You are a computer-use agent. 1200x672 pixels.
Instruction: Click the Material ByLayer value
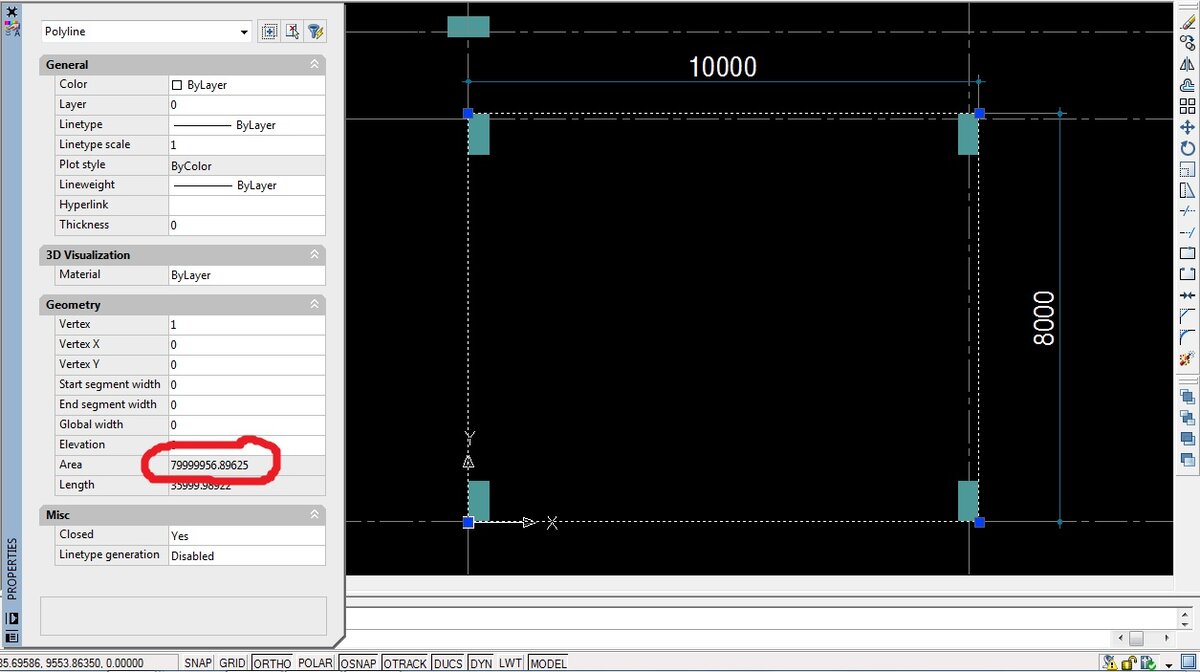pyautogui.click(x=246, y=275)
